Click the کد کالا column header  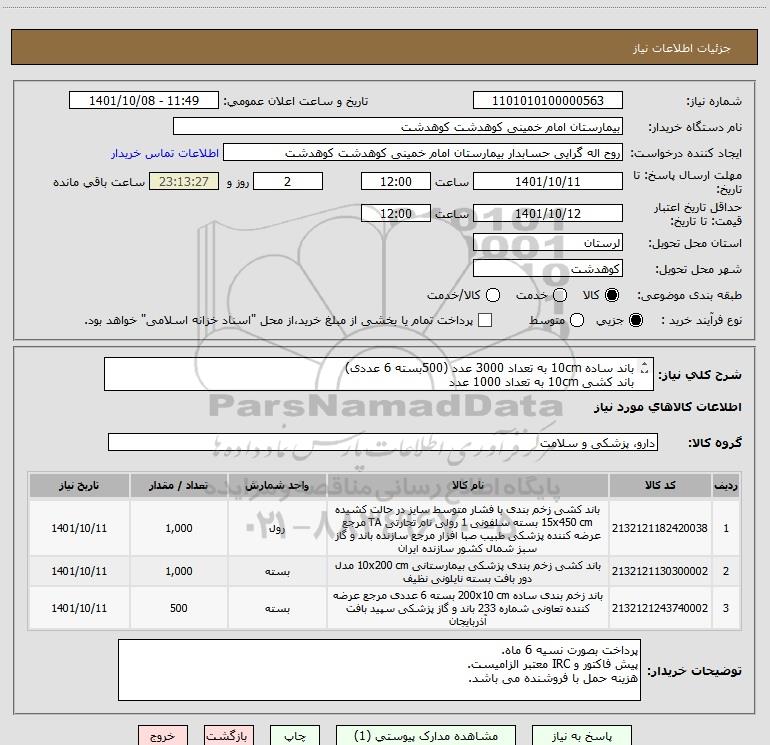(660, 486)
